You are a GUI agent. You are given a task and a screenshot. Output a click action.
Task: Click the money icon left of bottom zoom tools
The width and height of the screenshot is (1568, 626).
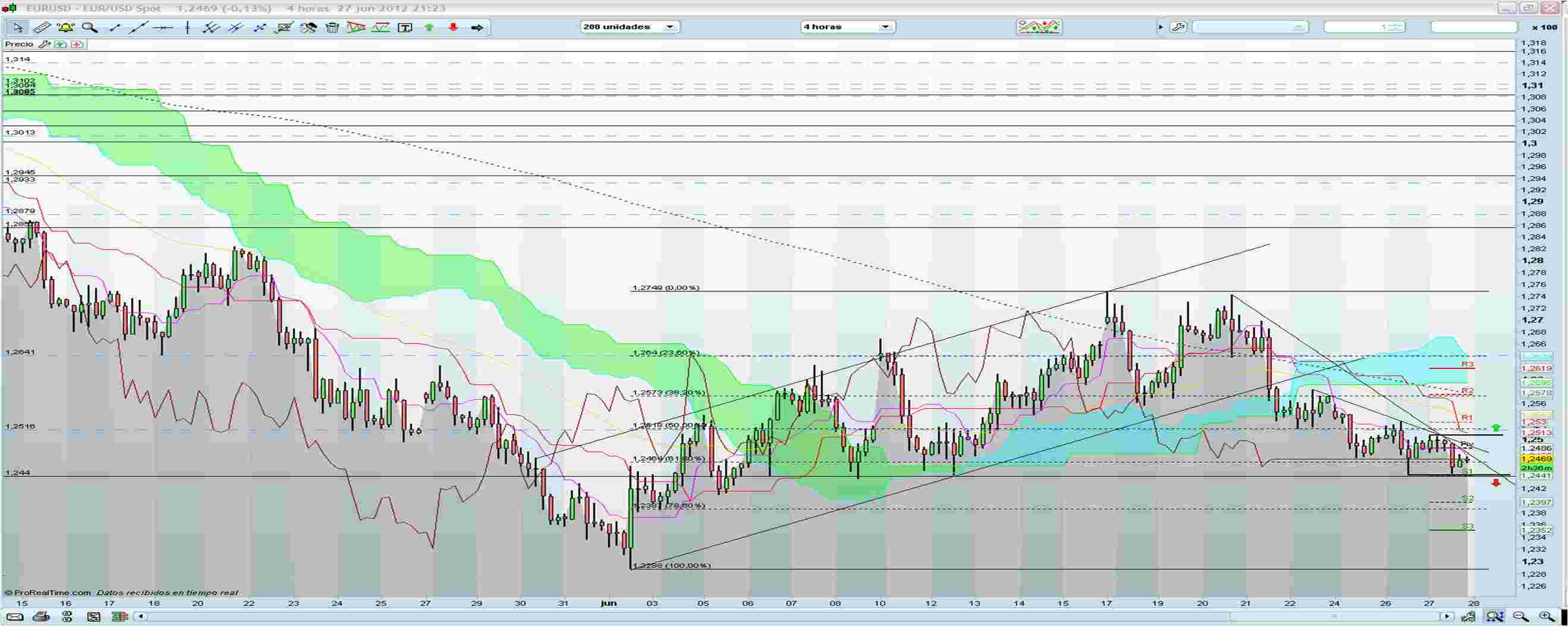[1468, 617]
